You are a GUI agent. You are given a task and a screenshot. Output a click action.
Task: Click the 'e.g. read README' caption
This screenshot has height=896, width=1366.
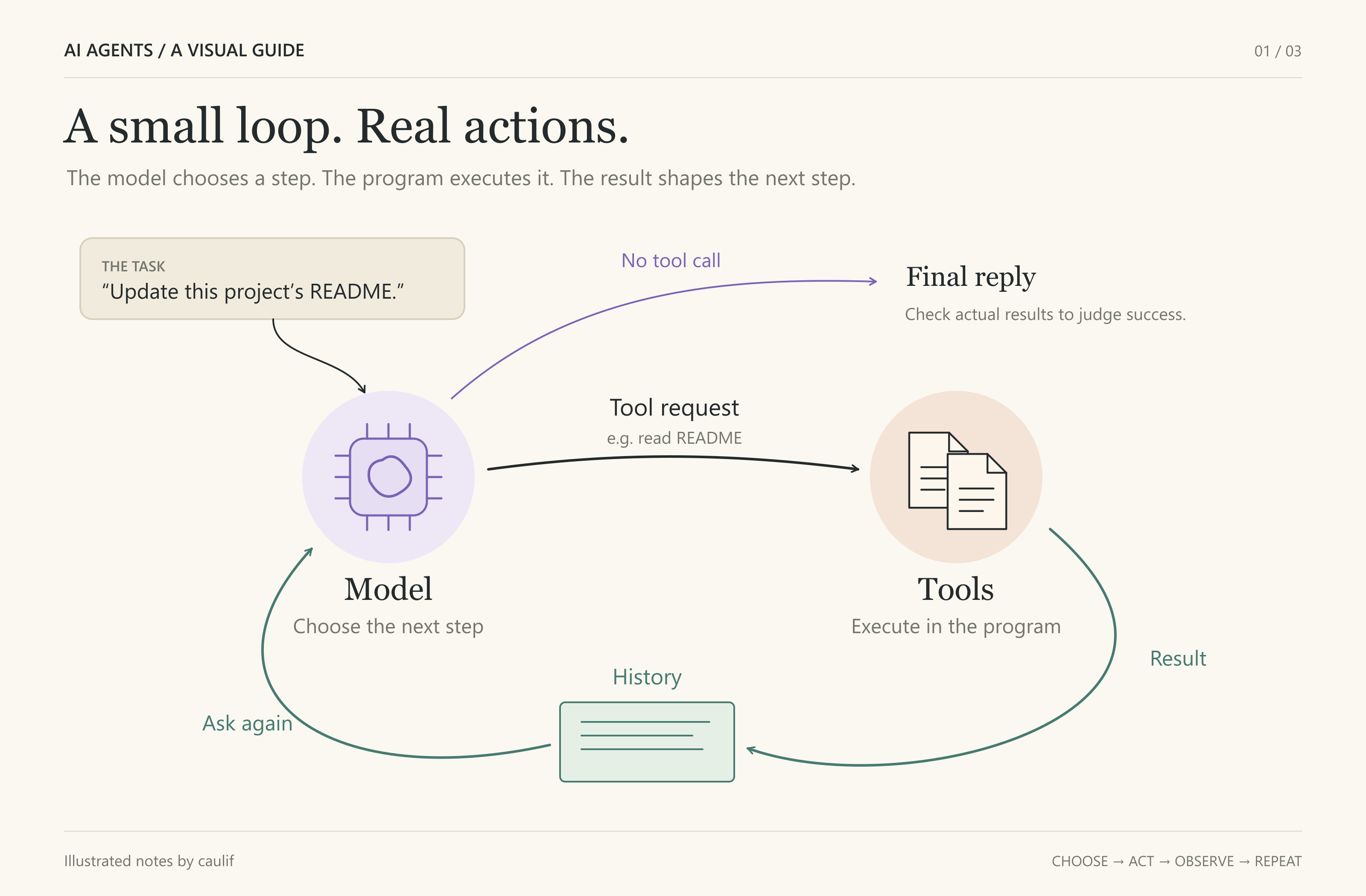click(x=674, y=438)
